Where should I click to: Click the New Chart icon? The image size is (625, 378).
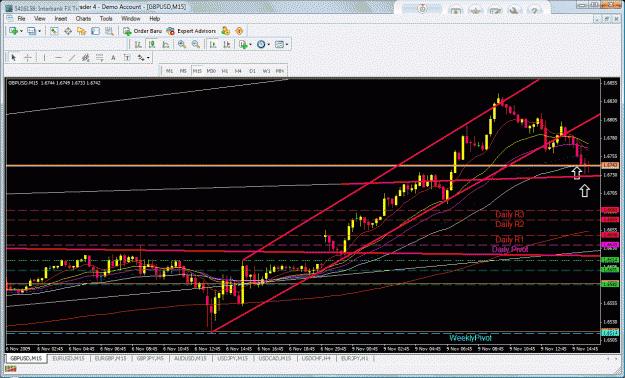tap(13, 31)
